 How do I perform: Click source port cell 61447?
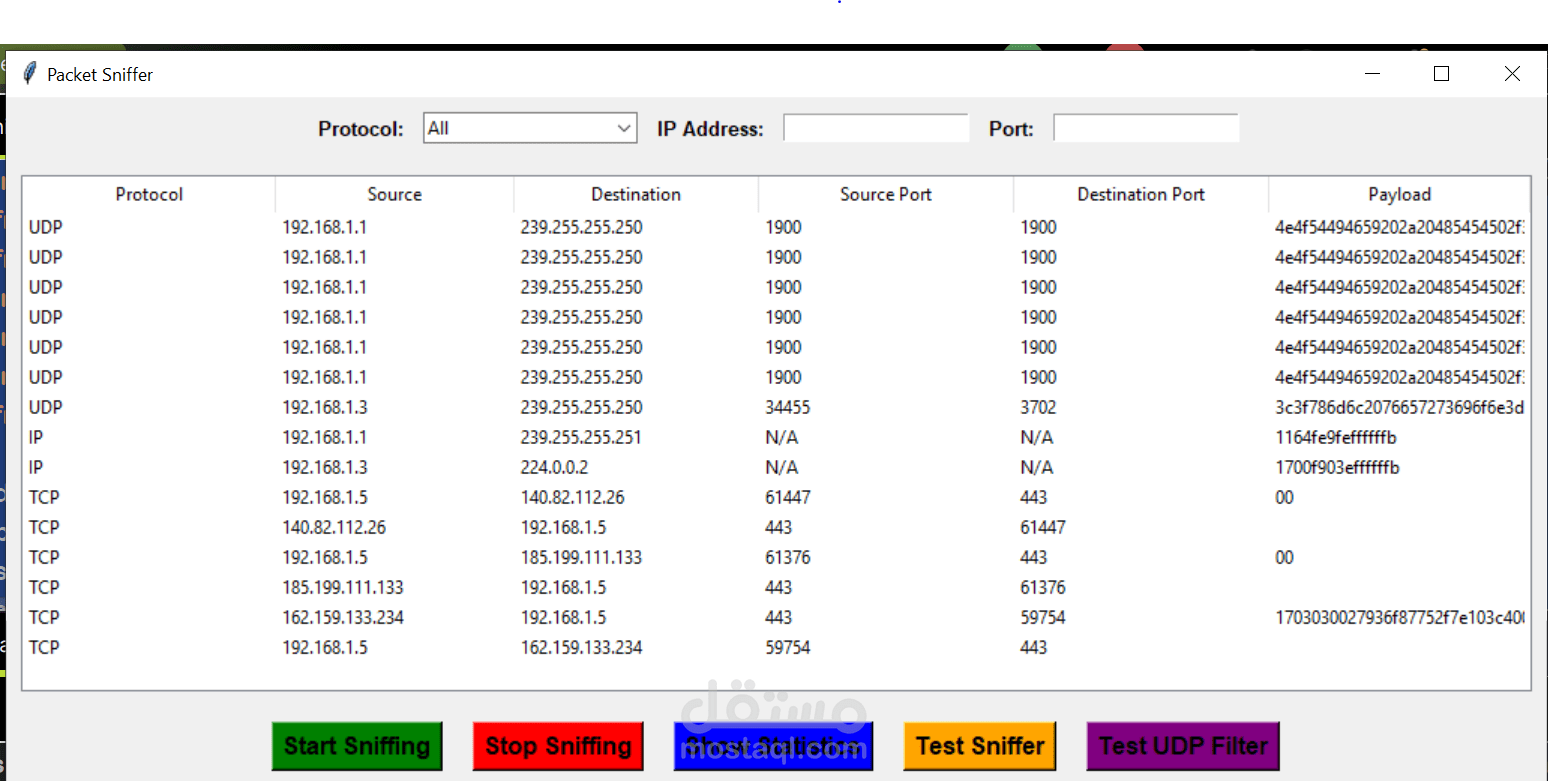(788, 497)
